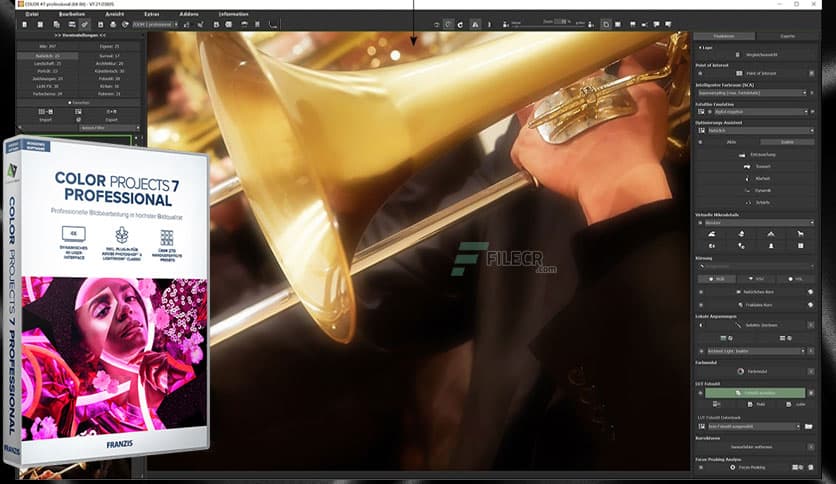Click the Export presets icon
Screen dimensions: 836x484
pos(111,112)
